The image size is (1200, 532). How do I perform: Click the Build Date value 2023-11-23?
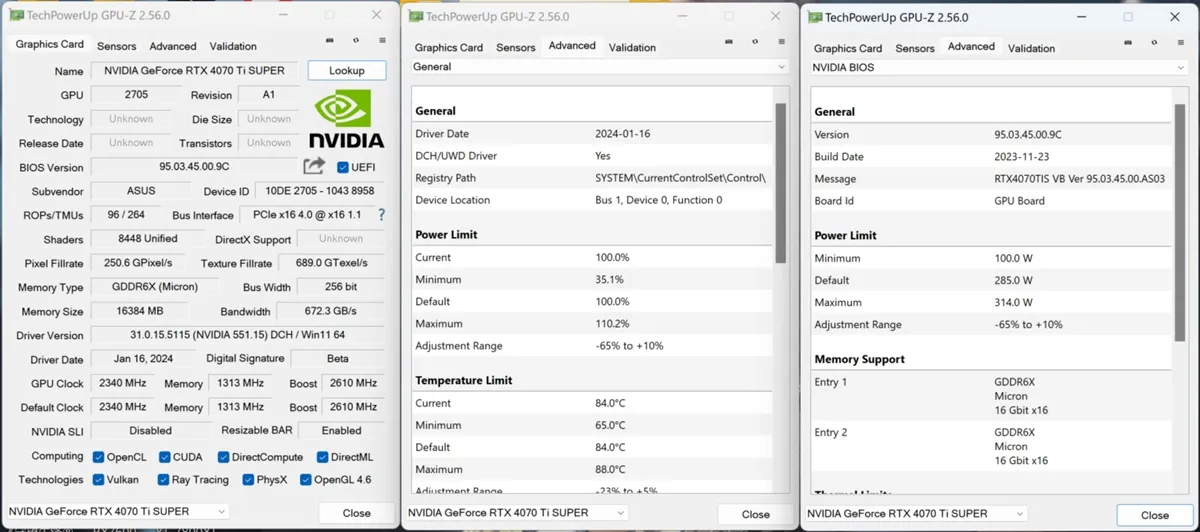[1022, 157]
